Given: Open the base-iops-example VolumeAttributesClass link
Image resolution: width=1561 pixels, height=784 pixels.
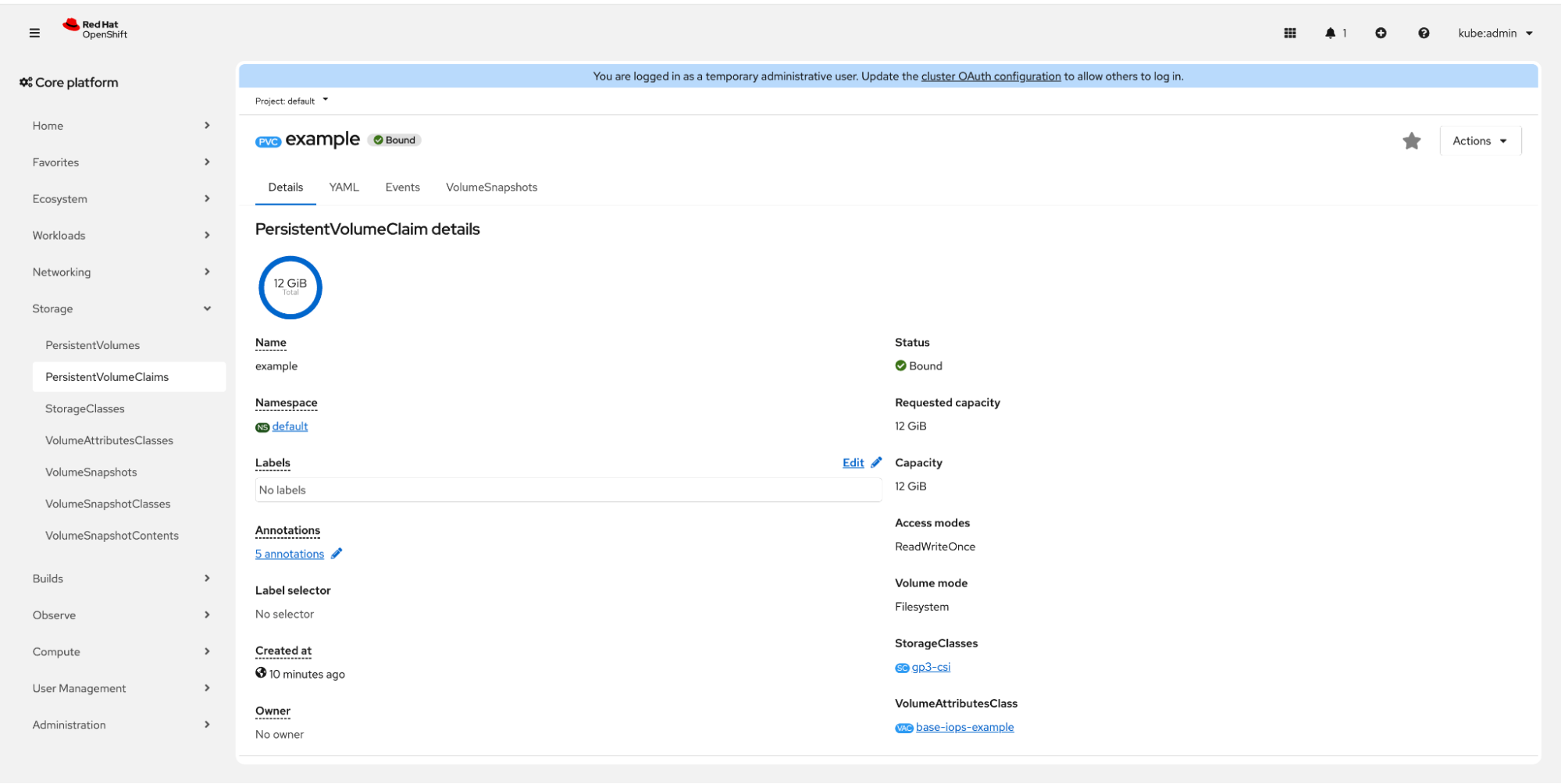Looking at the screenshot, I should click(x=964, y=727).
